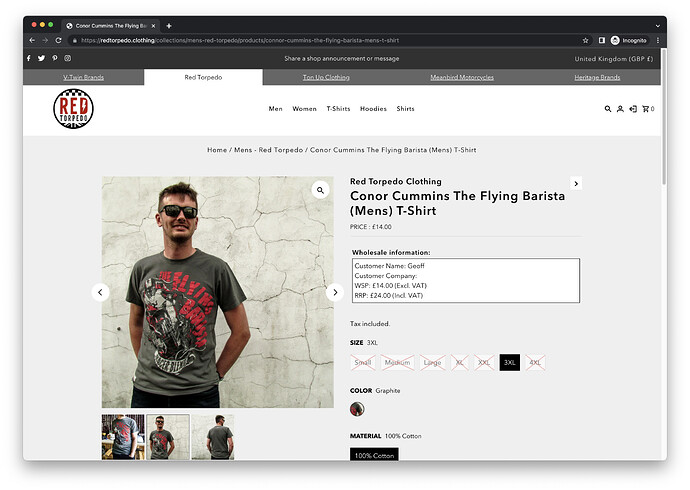Switch to Heritage Brands tab

tap(597, 77)
